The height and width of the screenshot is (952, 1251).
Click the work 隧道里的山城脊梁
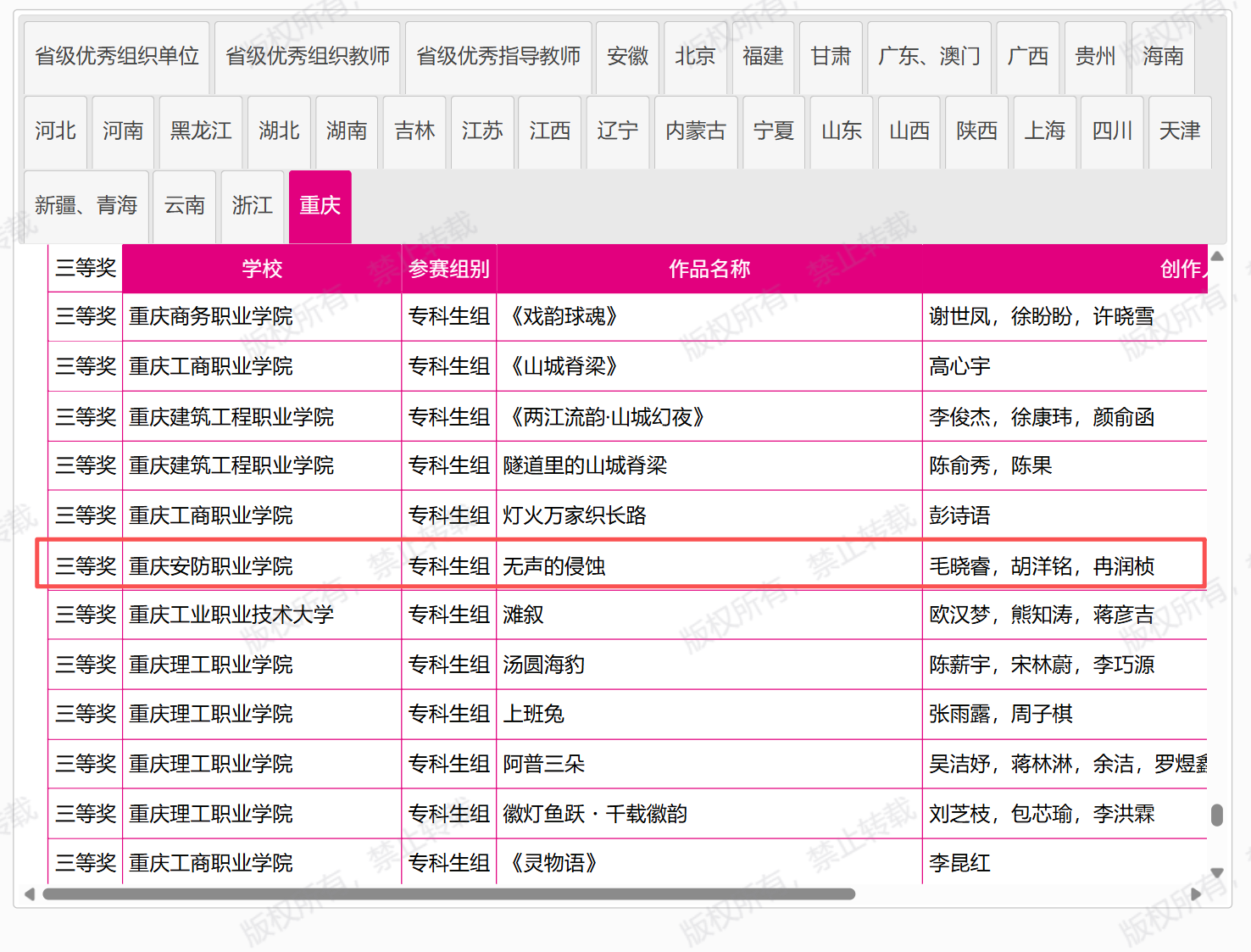(585, 466)
